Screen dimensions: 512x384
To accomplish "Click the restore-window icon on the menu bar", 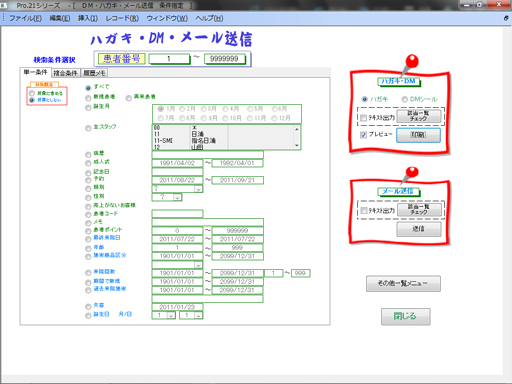I will 506,18.
